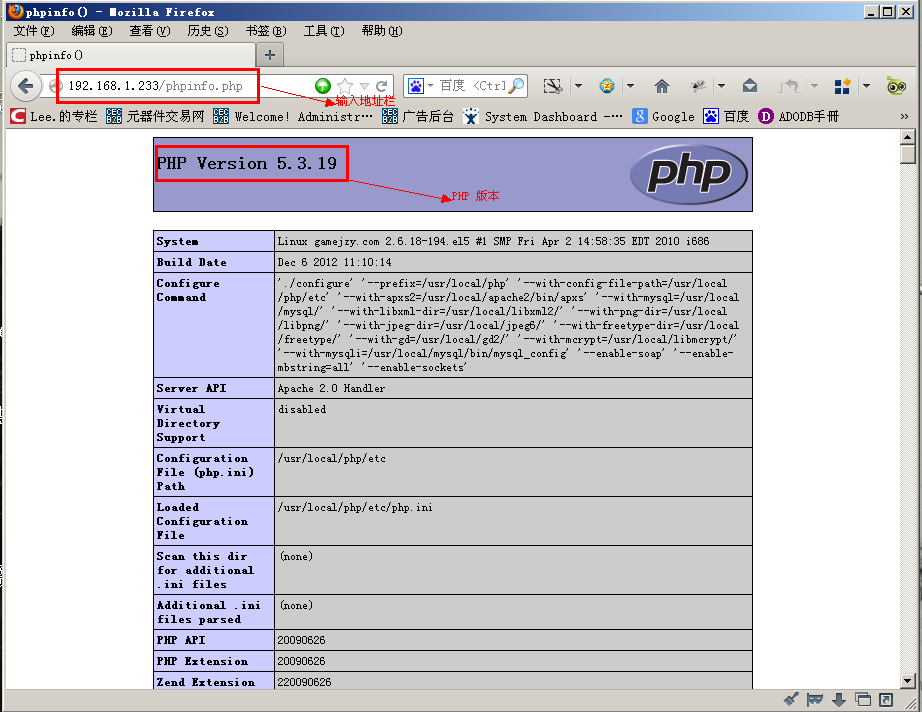Open the 历史 menu
The height and width of the screenshot is (712, 922).
pyautogui.click(x=208, y=31)
